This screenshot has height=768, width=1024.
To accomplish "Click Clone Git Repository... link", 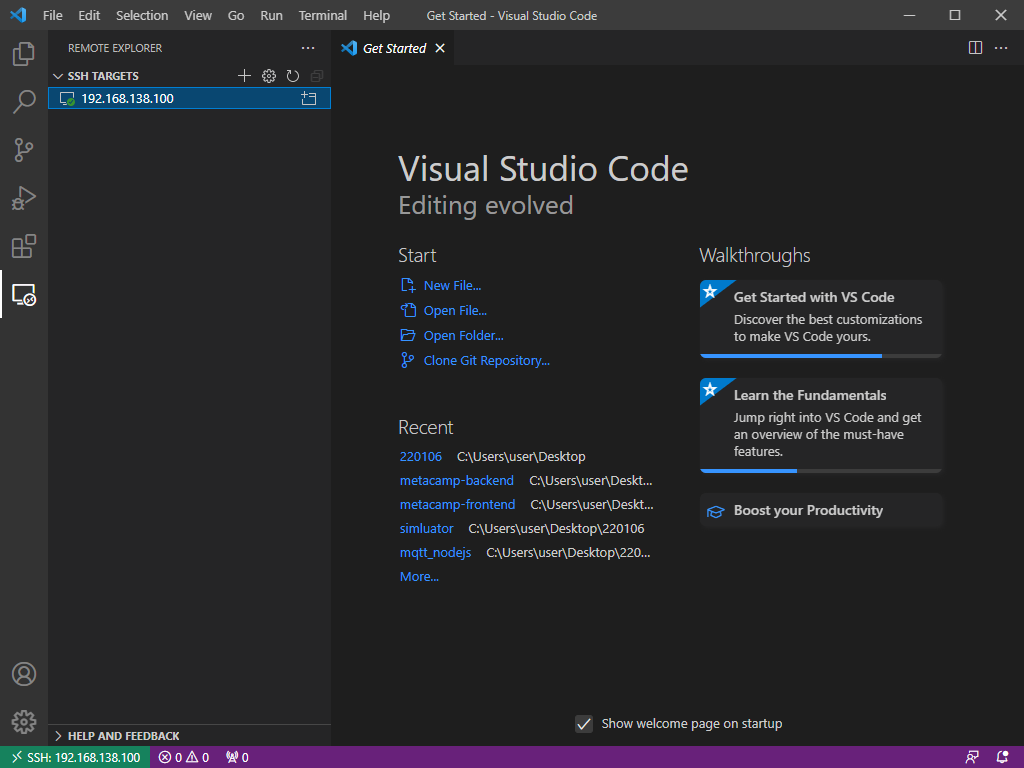I will point(487,360).
